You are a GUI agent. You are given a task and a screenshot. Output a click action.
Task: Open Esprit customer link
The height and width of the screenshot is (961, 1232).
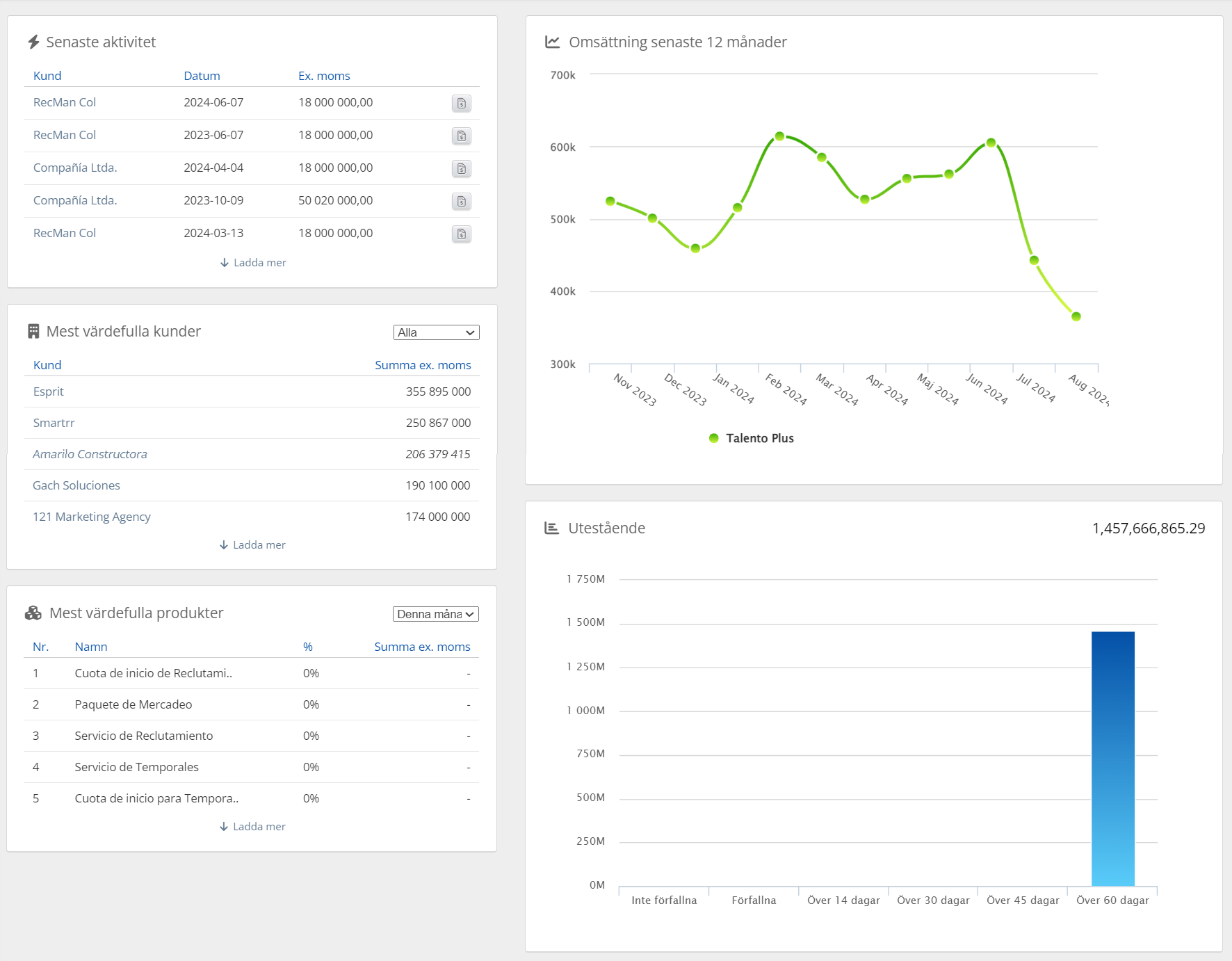click(48, 391)
